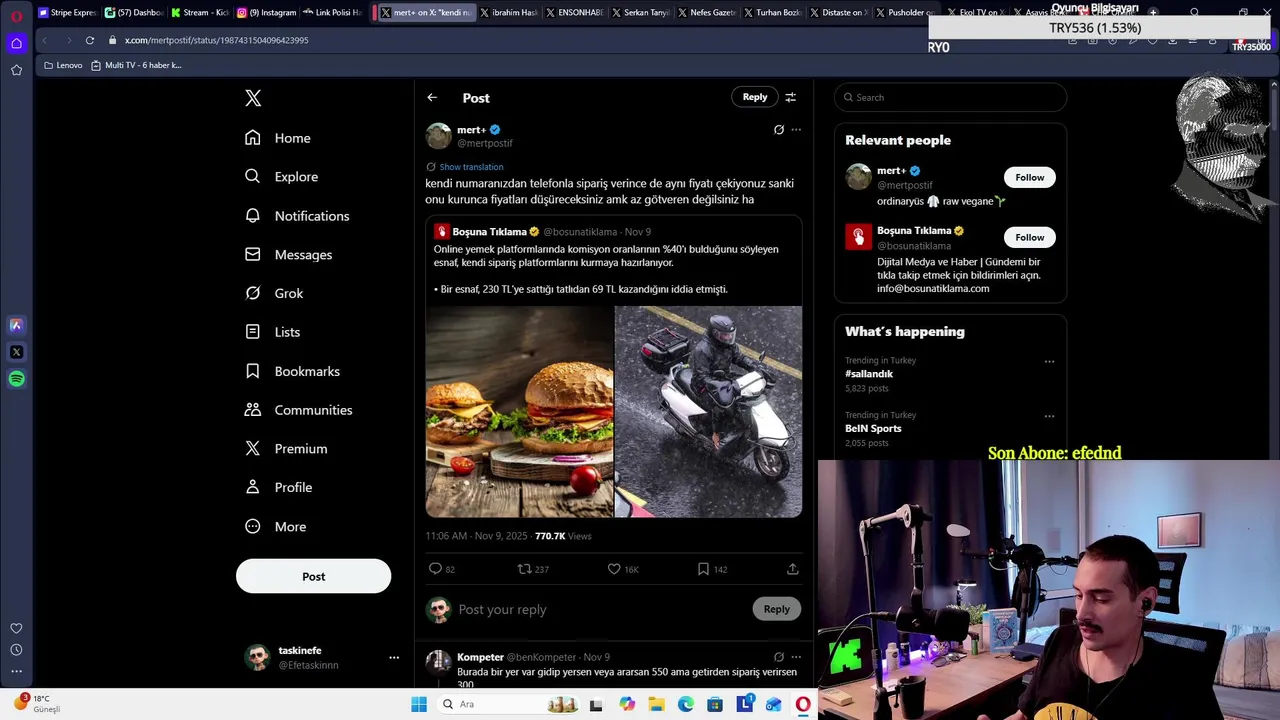Switch to the Nefes Gazetesi browser tab

(x=705, y=13)
